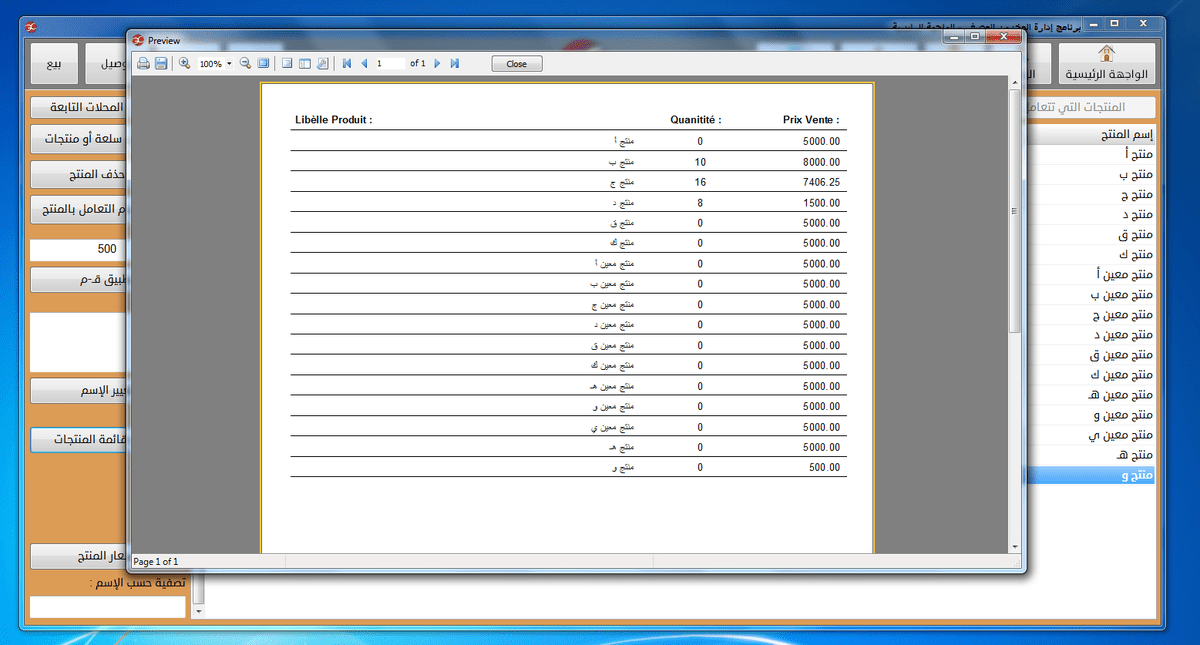Click the home icon on الواجهة الرئيسية button
Viewport: 1200px width, 645px height.
coord(1106,54)
